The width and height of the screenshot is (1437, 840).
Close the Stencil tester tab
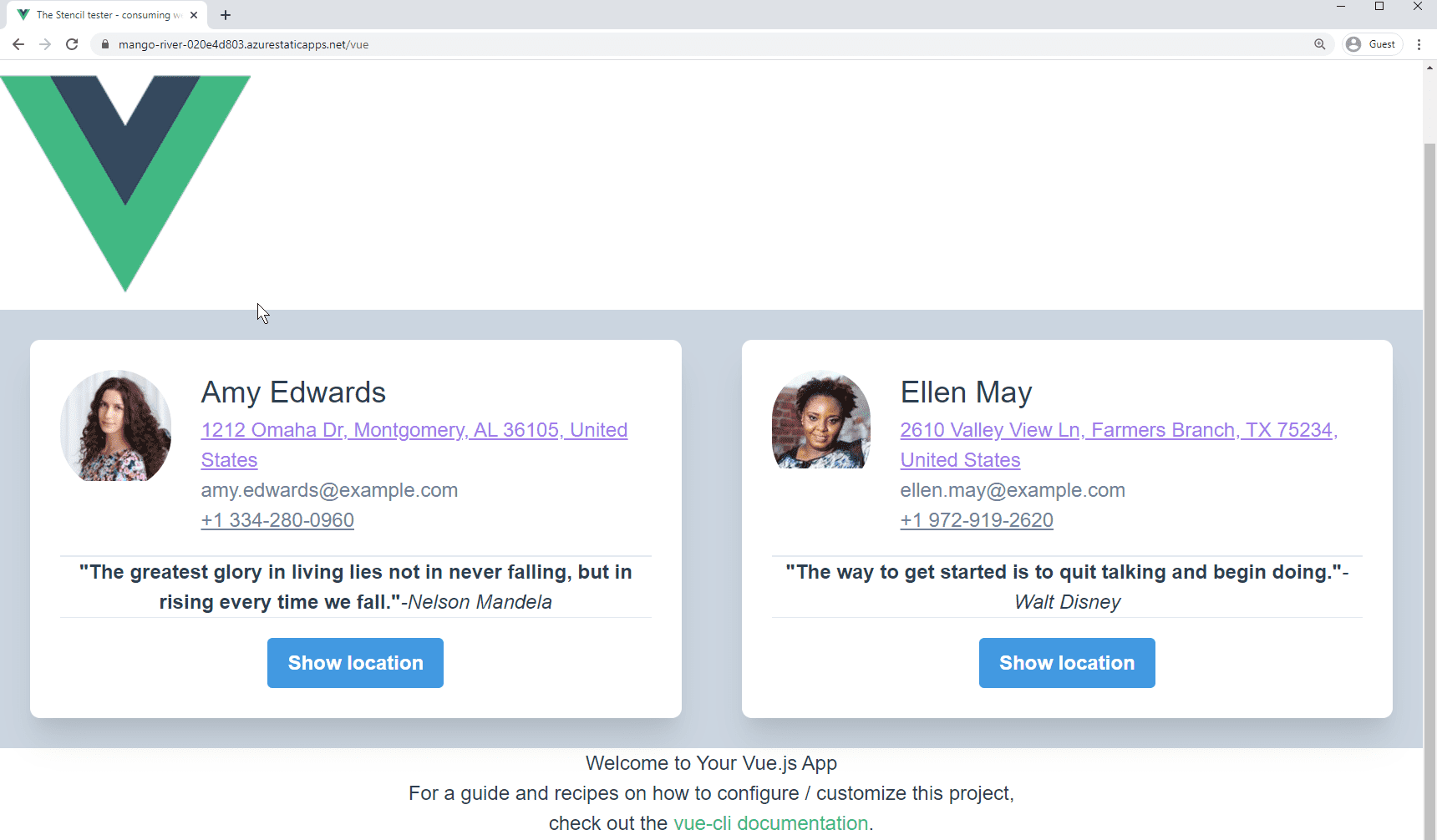tap(194, 15)
